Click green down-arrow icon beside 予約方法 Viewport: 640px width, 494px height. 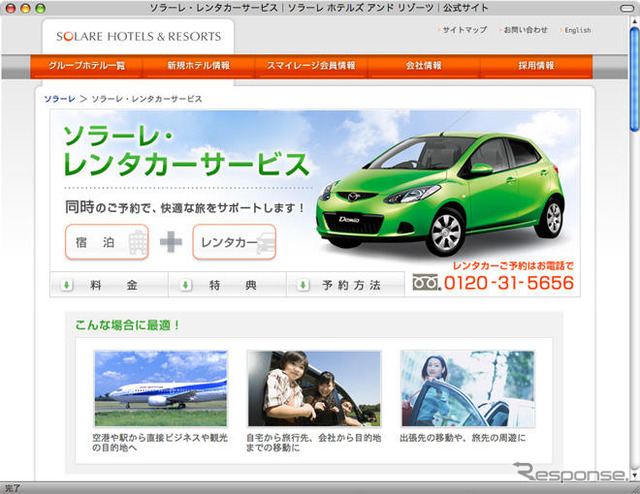303,285
